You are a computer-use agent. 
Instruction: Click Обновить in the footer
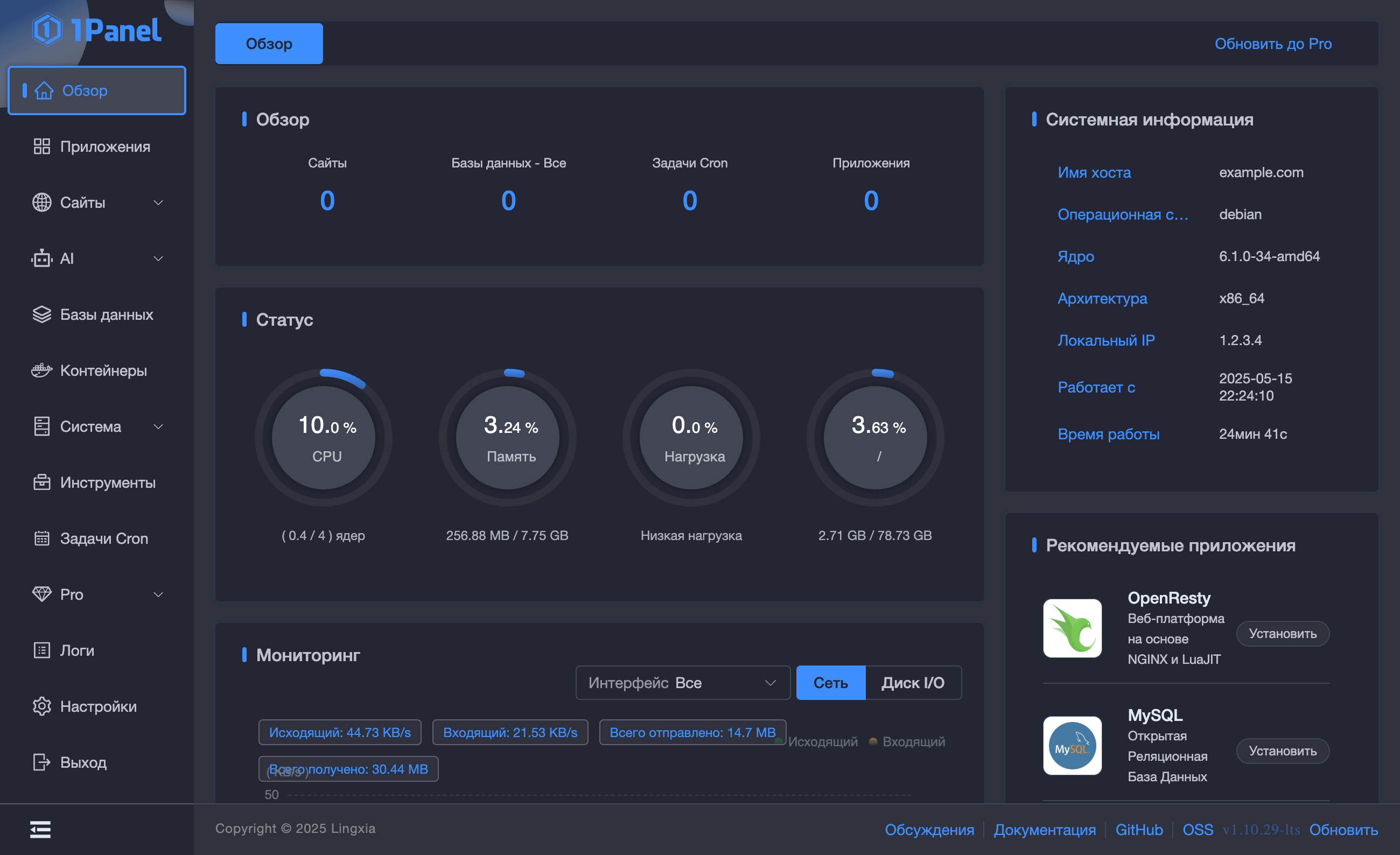point(1344,830)
